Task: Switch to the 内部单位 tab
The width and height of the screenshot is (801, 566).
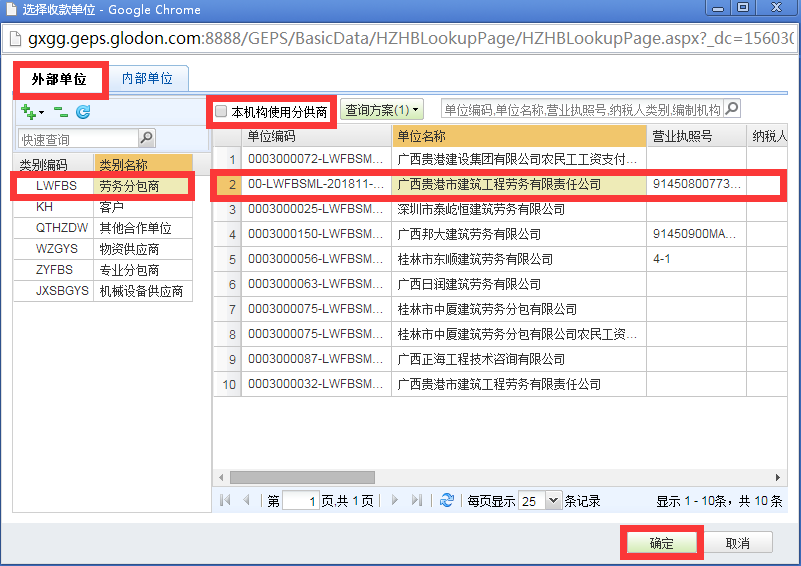Action: pyautogui.click(x=147, y=79)
